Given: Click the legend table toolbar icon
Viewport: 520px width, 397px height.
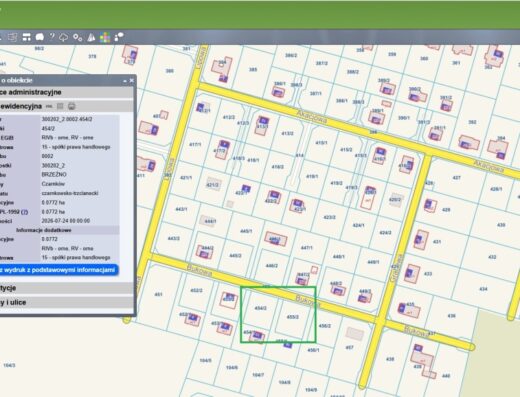Looking at the screenshot, I should coord(26,37).
